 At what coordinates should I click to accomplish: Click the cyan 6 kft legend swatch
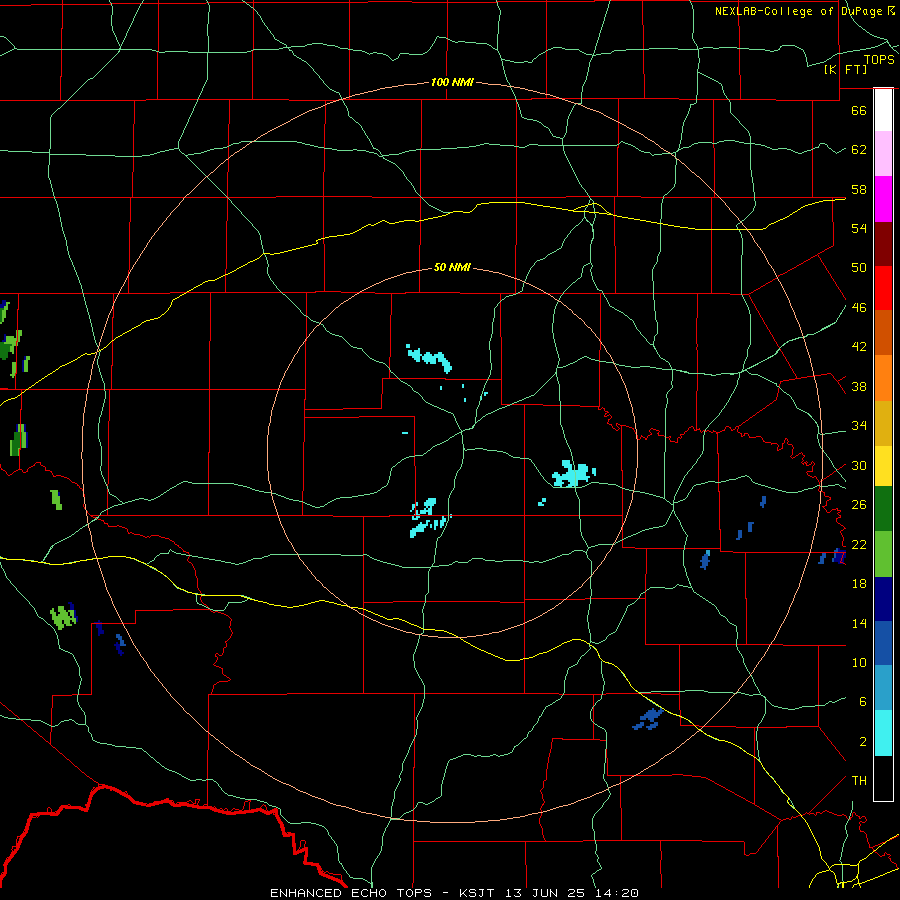883,733
